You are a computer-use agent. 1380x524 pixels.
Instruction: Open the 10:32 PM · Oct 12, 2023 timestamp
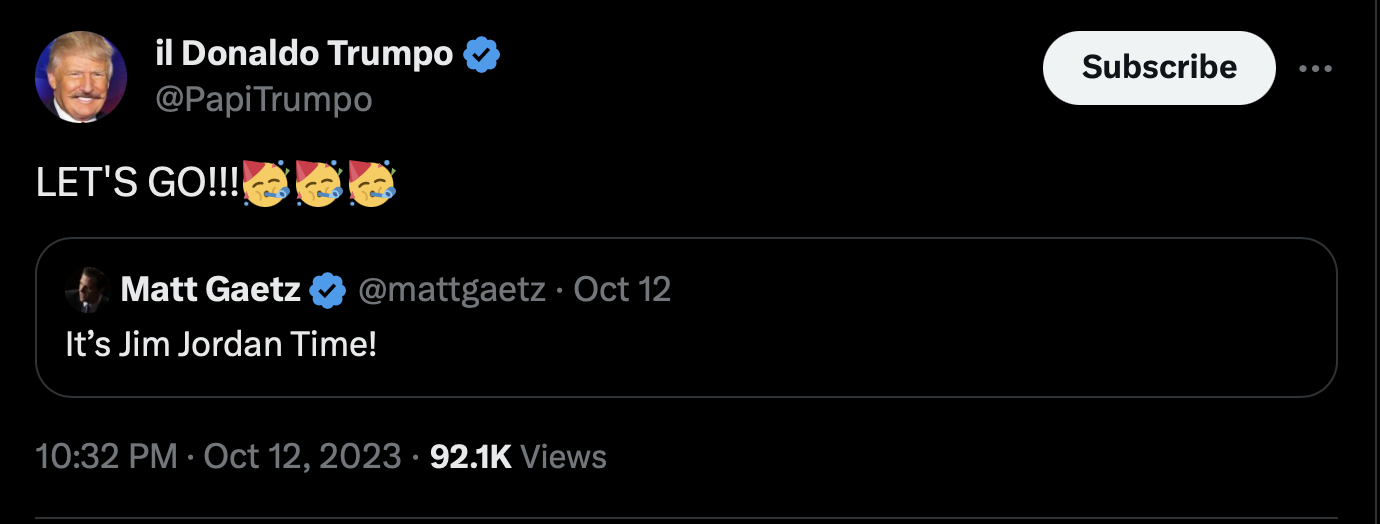(x=218, y=457)
